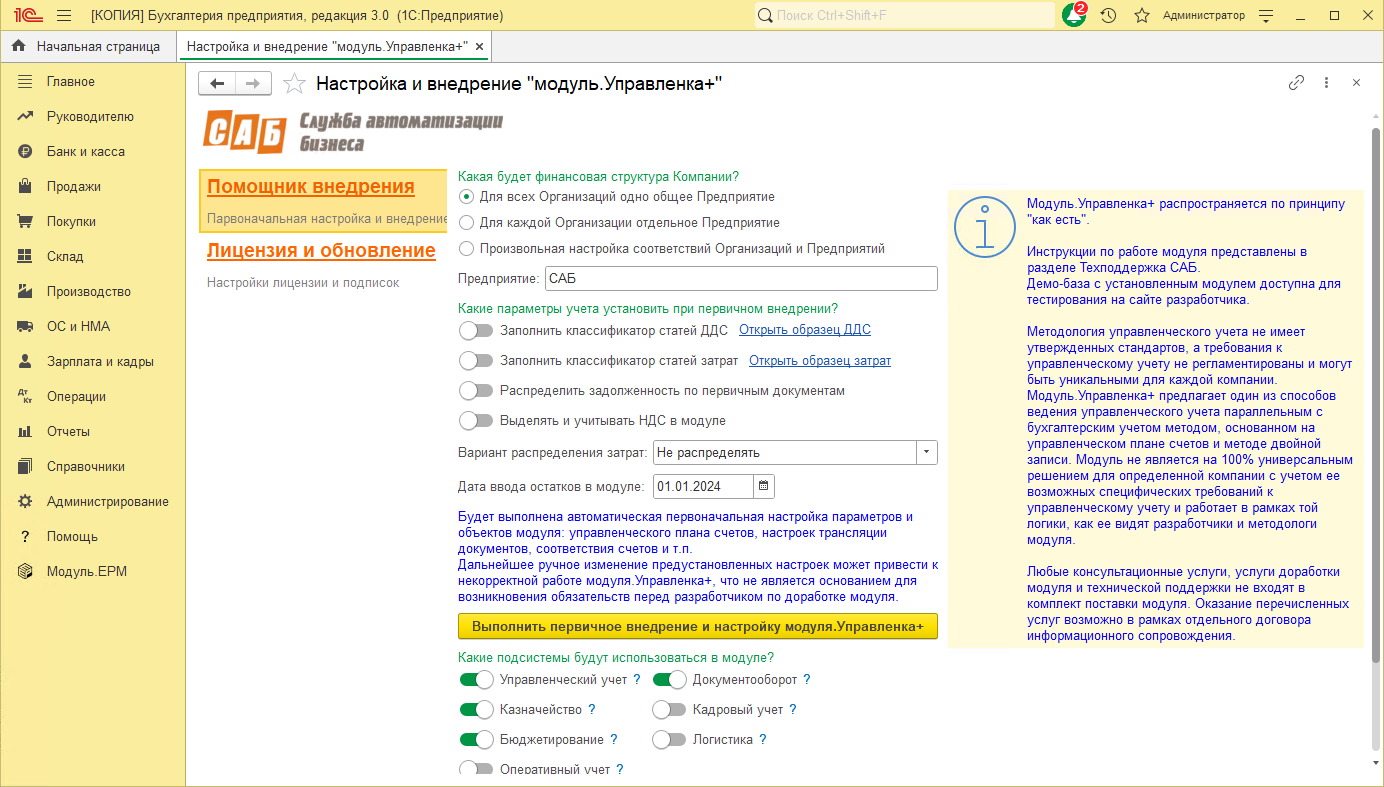
Task: Close the form with its X icon
Action: pyautogui.click(x=1356, y=83)
